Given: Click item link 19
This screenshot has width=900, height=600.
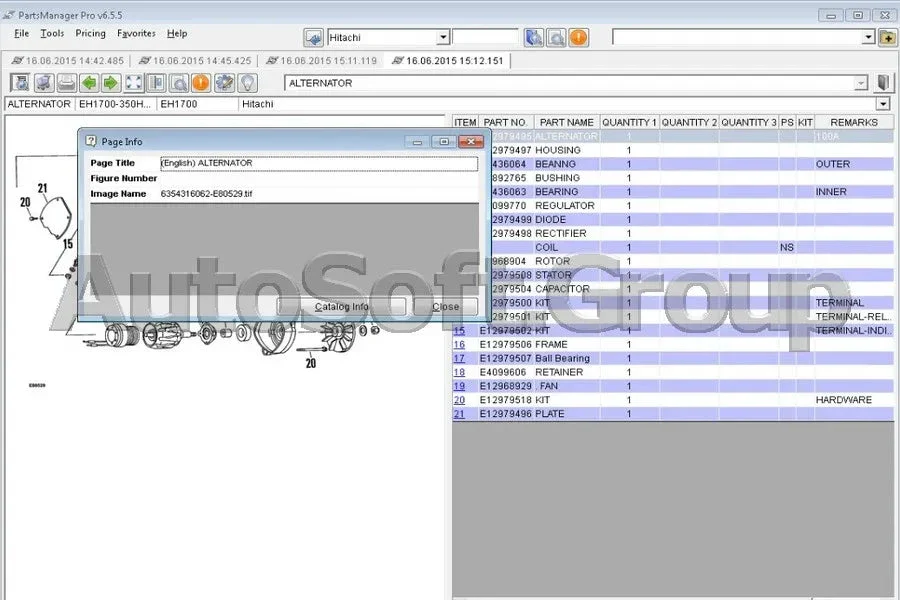Looking at the screenshot, I should (459, 386).
